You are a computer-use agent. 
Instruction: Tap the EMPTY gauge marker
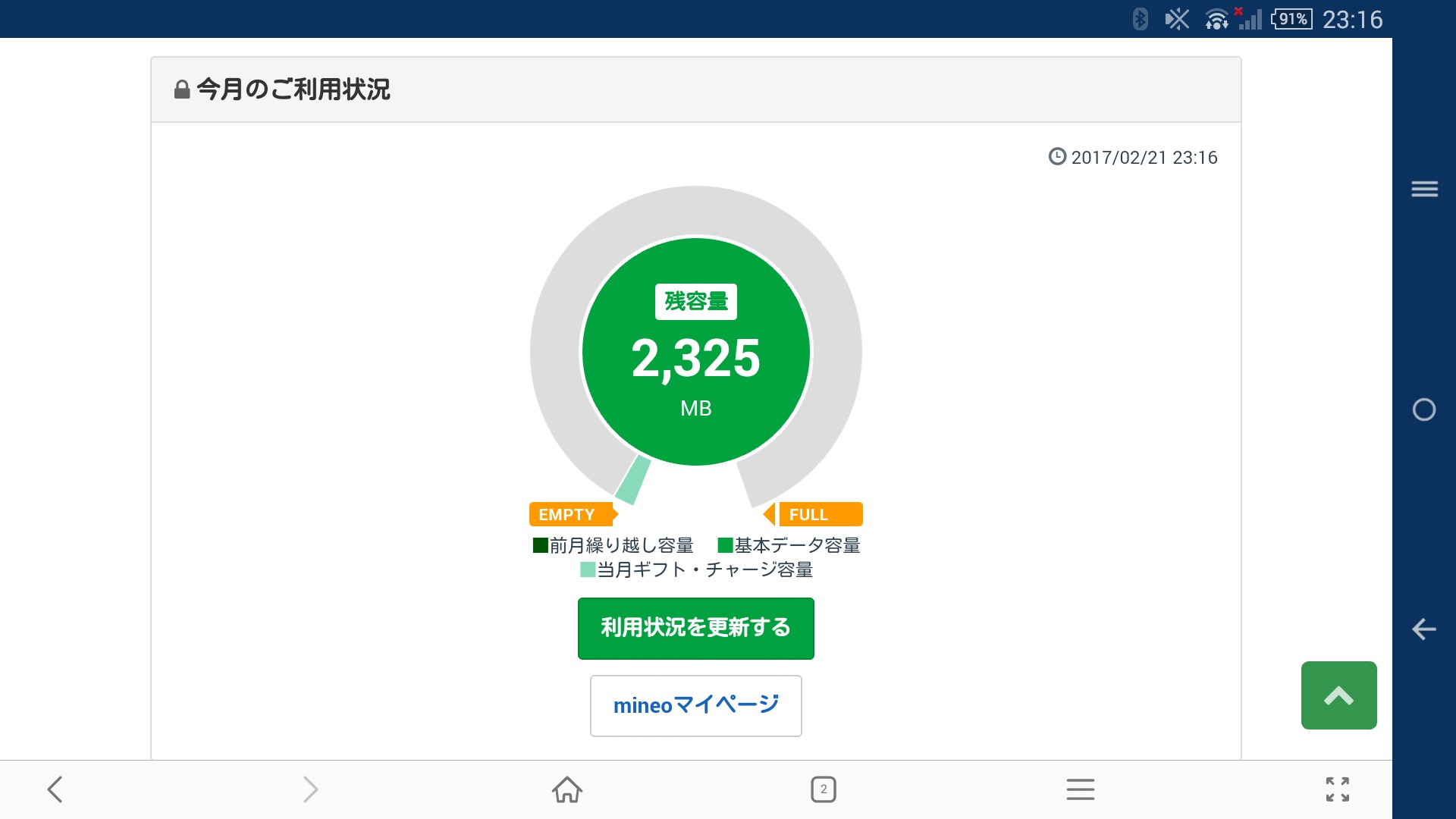(x=570, y=514)
